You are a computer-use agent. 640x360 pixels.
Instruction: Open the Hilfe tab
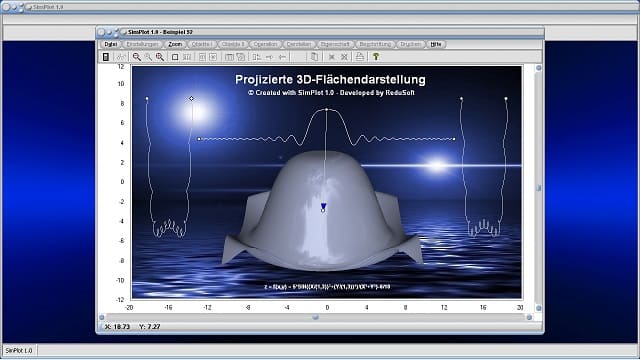tap(436, 44)
